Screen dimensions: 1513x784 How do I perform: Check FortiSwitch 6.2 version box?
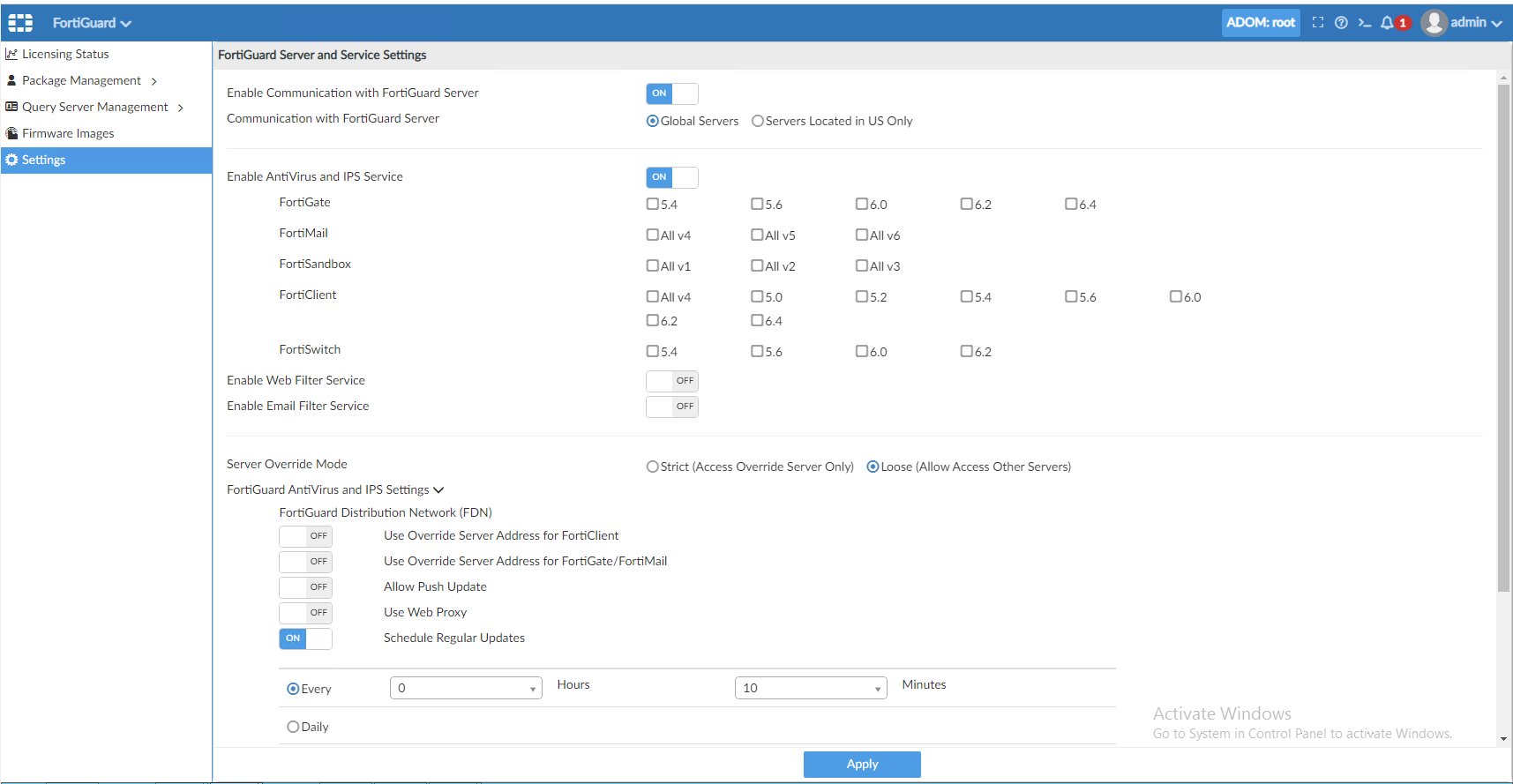(967, 351)
